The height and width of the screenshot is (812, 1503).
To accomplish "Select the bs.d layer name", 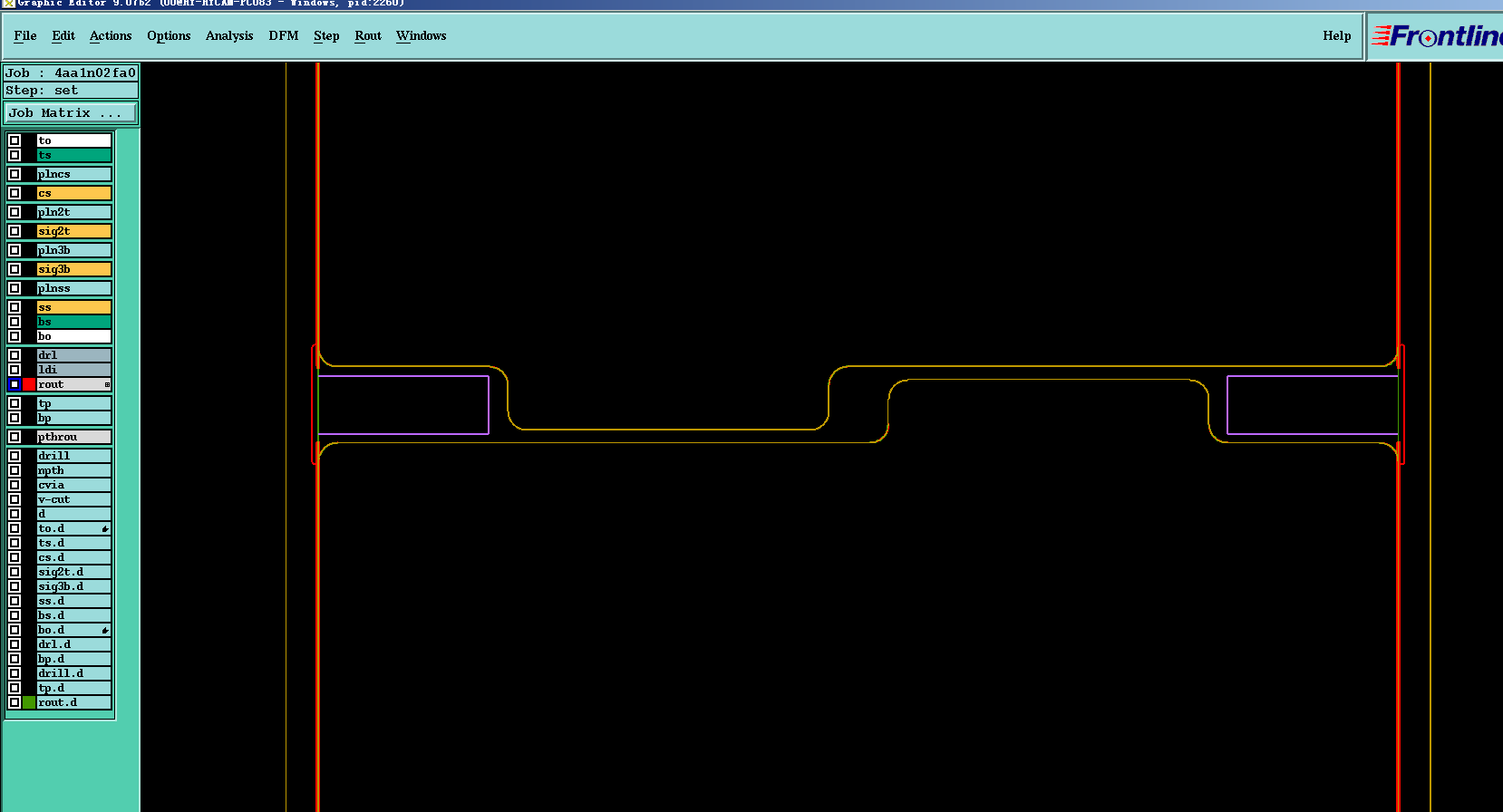I will (x=74, y=615).
